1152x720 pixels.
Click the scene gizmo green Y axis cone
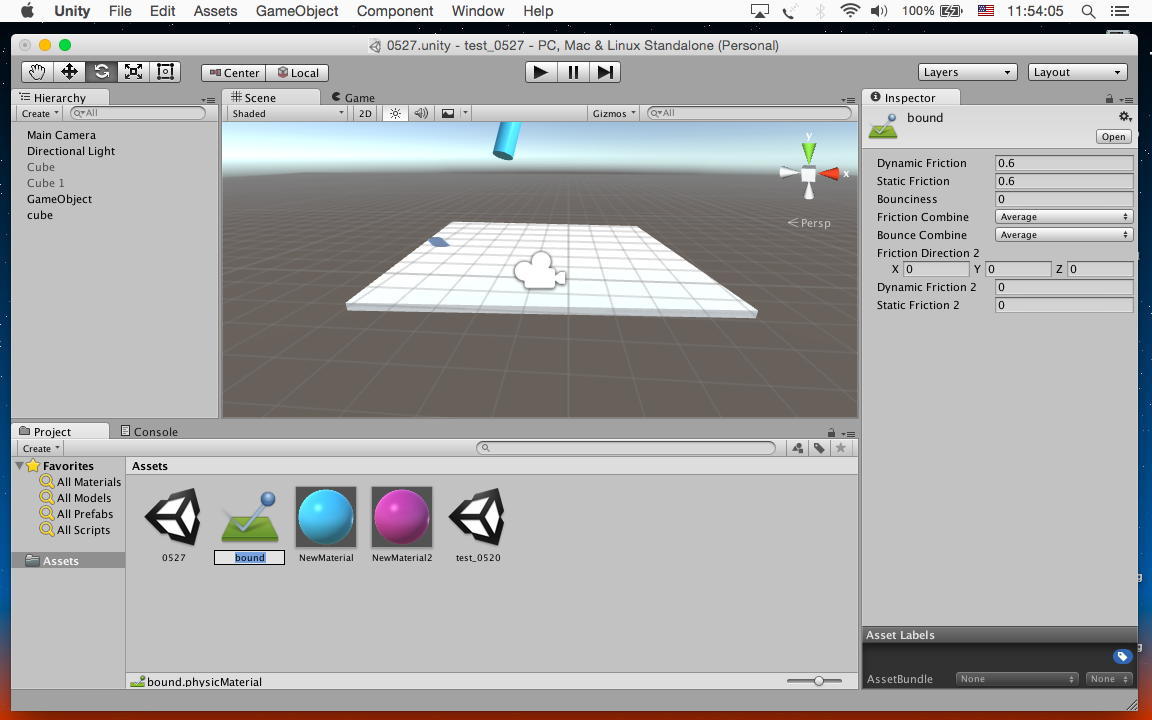[809, 152]
